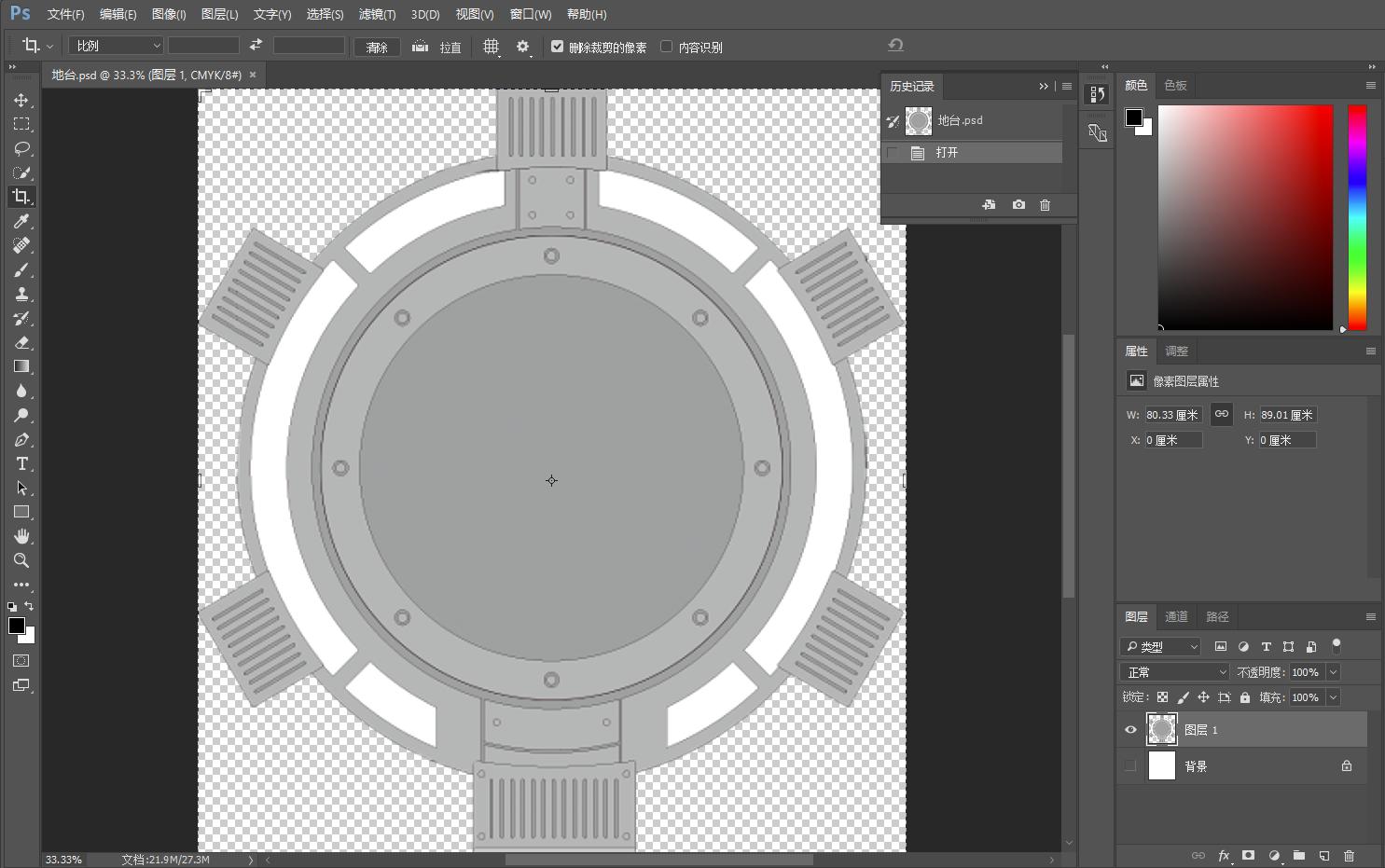Select the Lasso tool

pos(21,148)
